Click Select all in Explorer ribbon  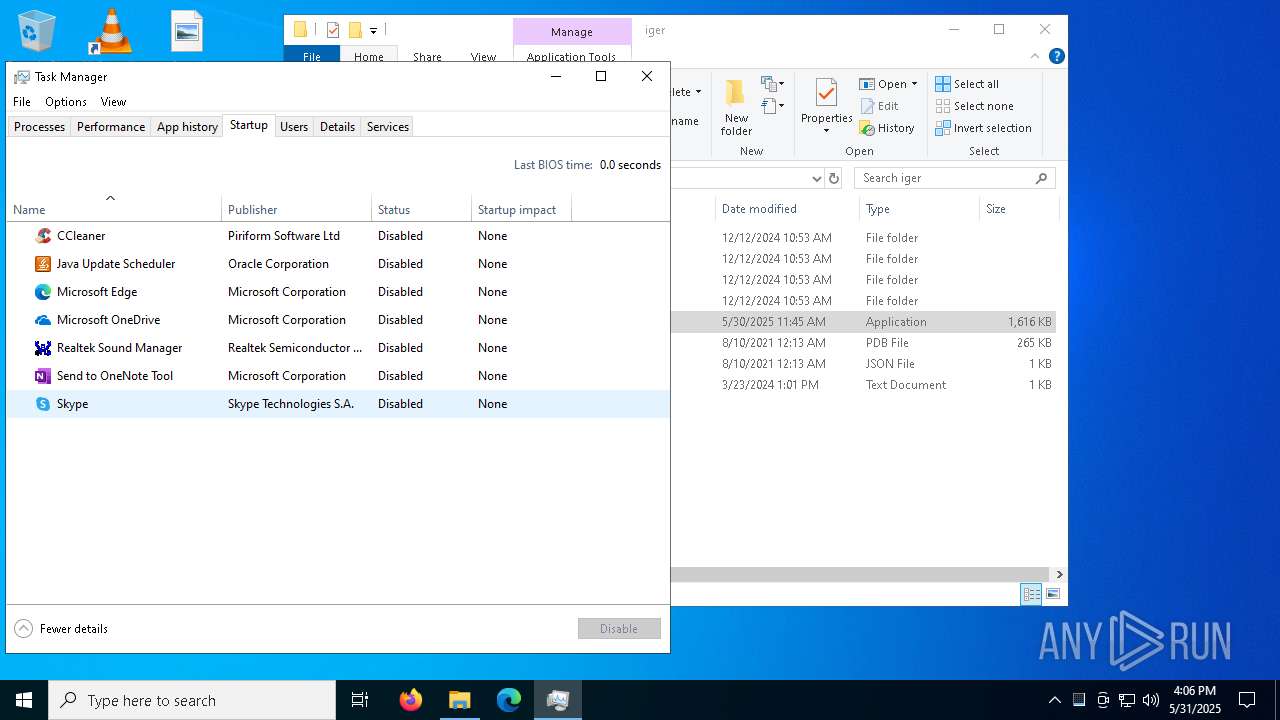click(967, 84)
